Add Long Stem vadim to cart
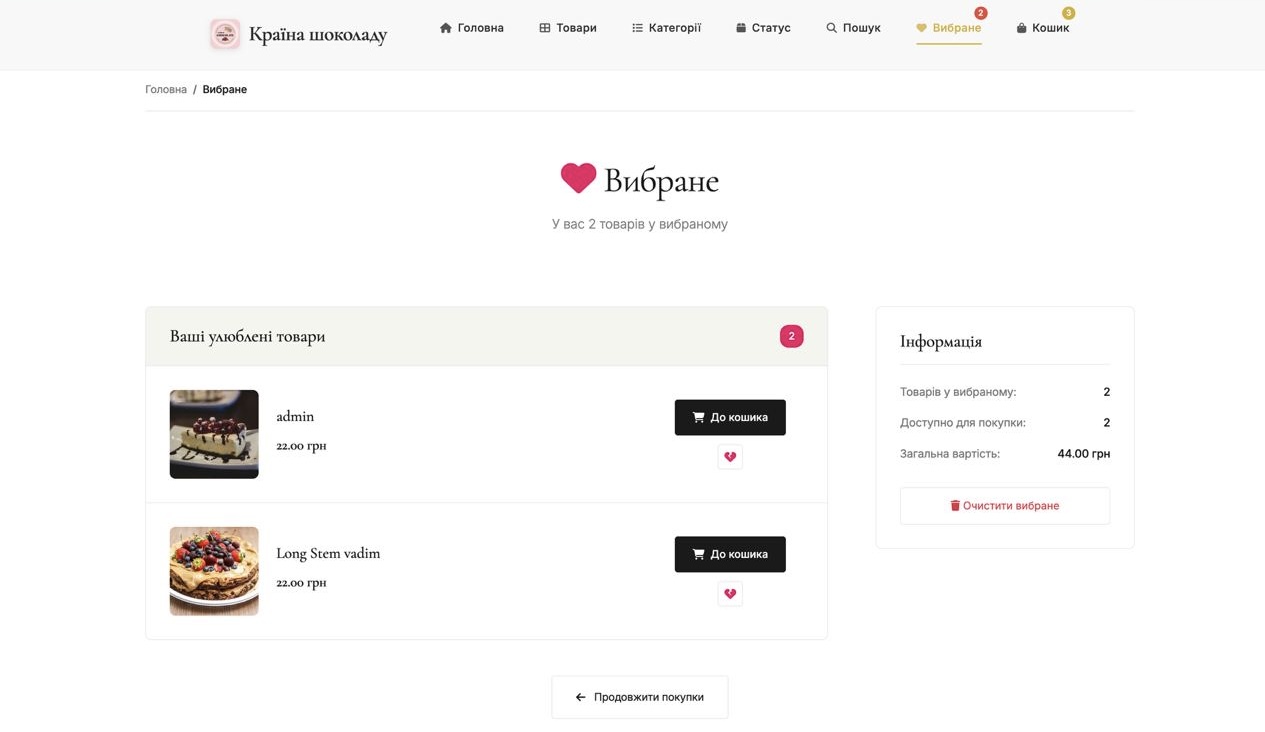Screen dimensions: 1265x732 click(730, 554)
